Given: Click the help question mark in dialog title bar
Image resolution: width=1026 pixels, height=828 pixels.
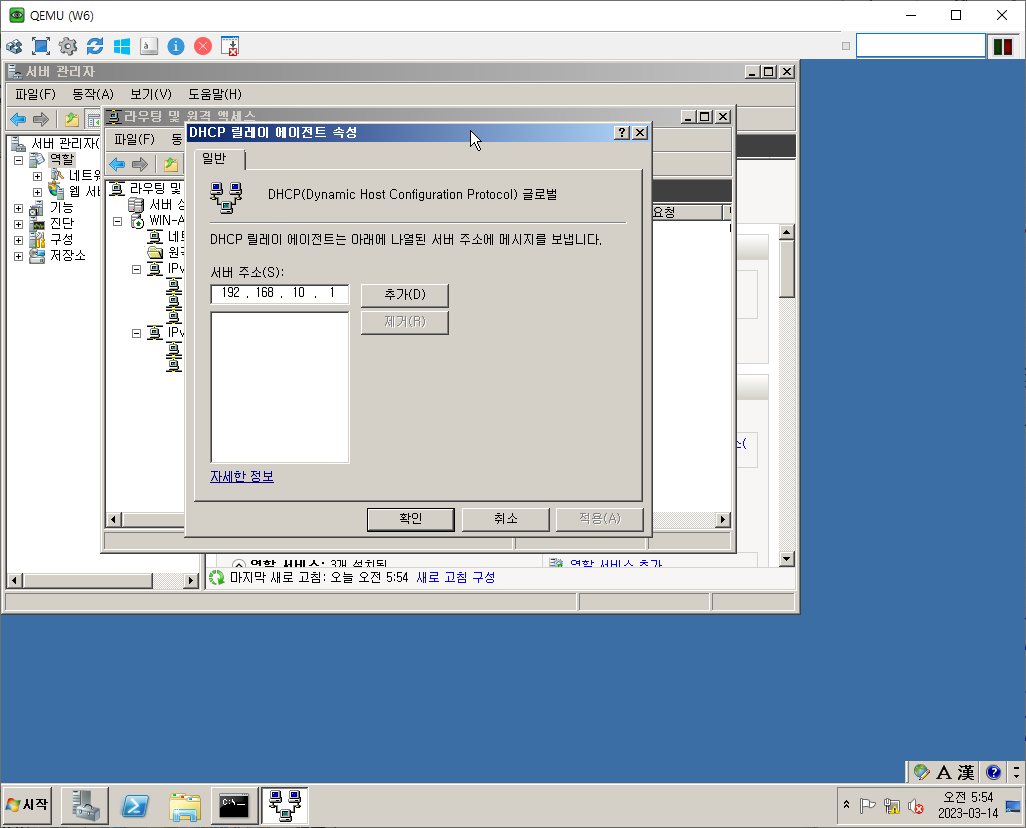Looking at the screenshot, I should tap(622, 133).
